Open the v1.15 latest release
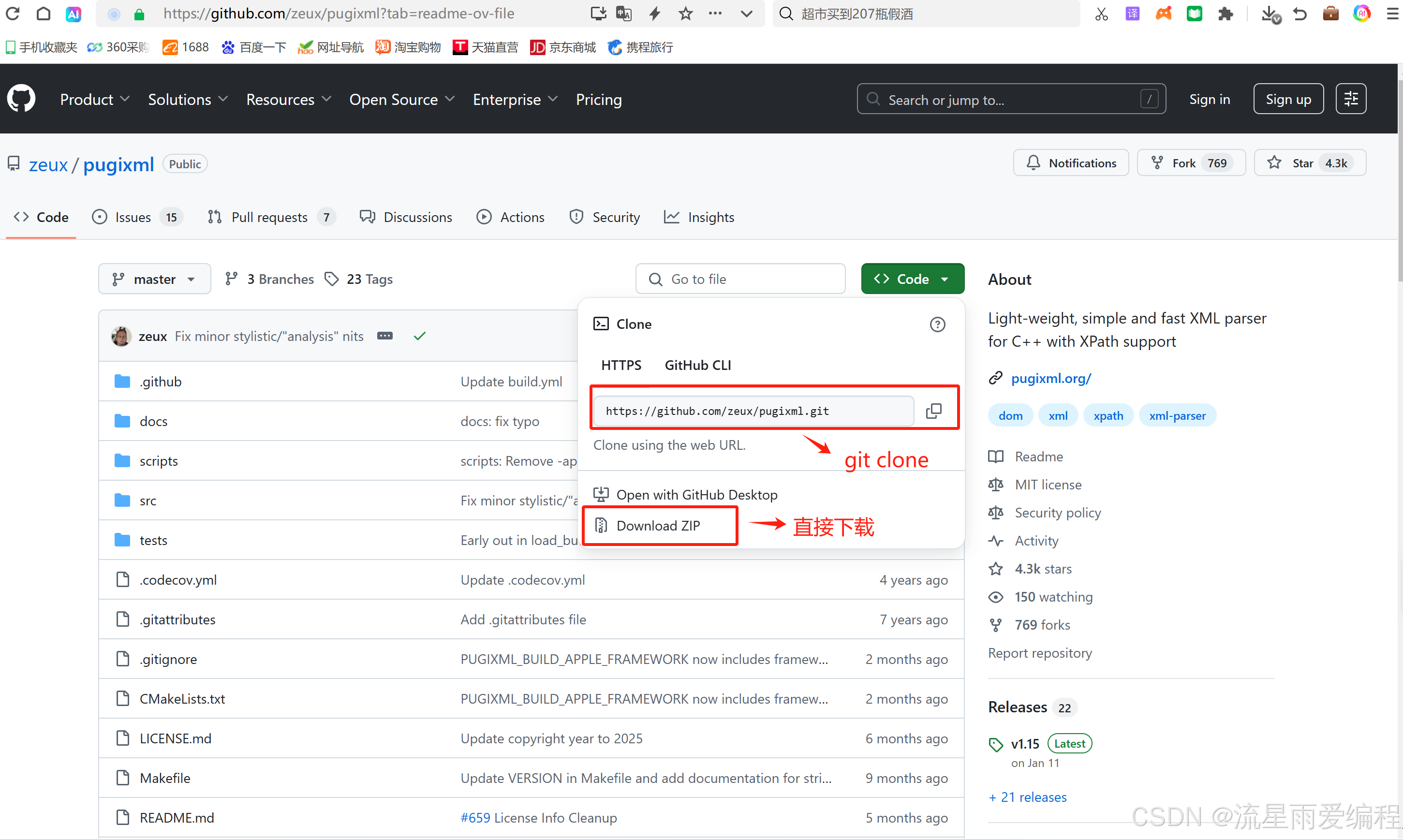Image resolution: width=1403 pixels, height=840 pixels. coord(1025,744)
